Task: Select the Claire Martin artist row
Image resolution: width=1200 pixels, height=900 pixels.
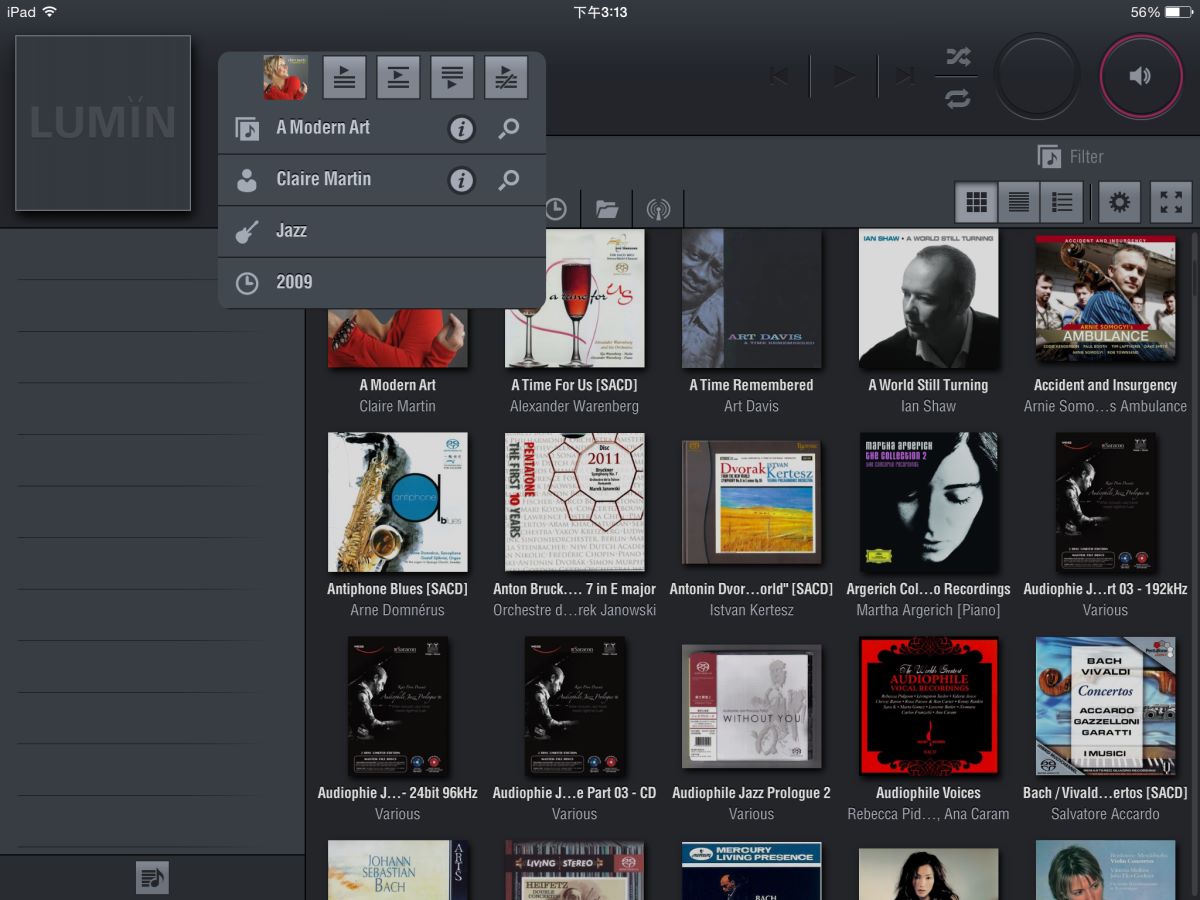Action: pyautogui.click(x=382, y=180)
